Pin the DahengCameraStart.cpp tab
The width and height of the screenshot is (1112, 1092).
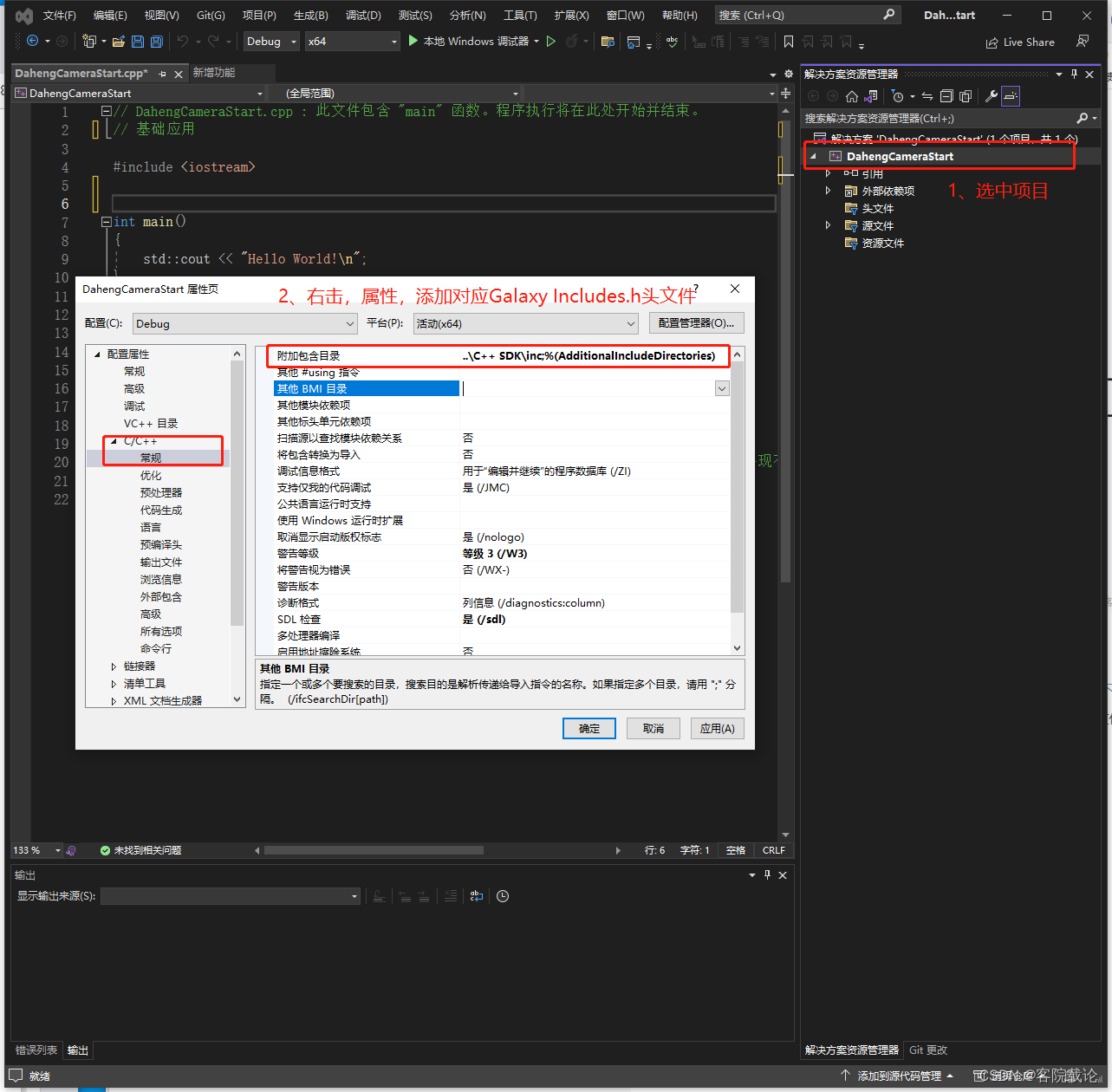(163, 75)
